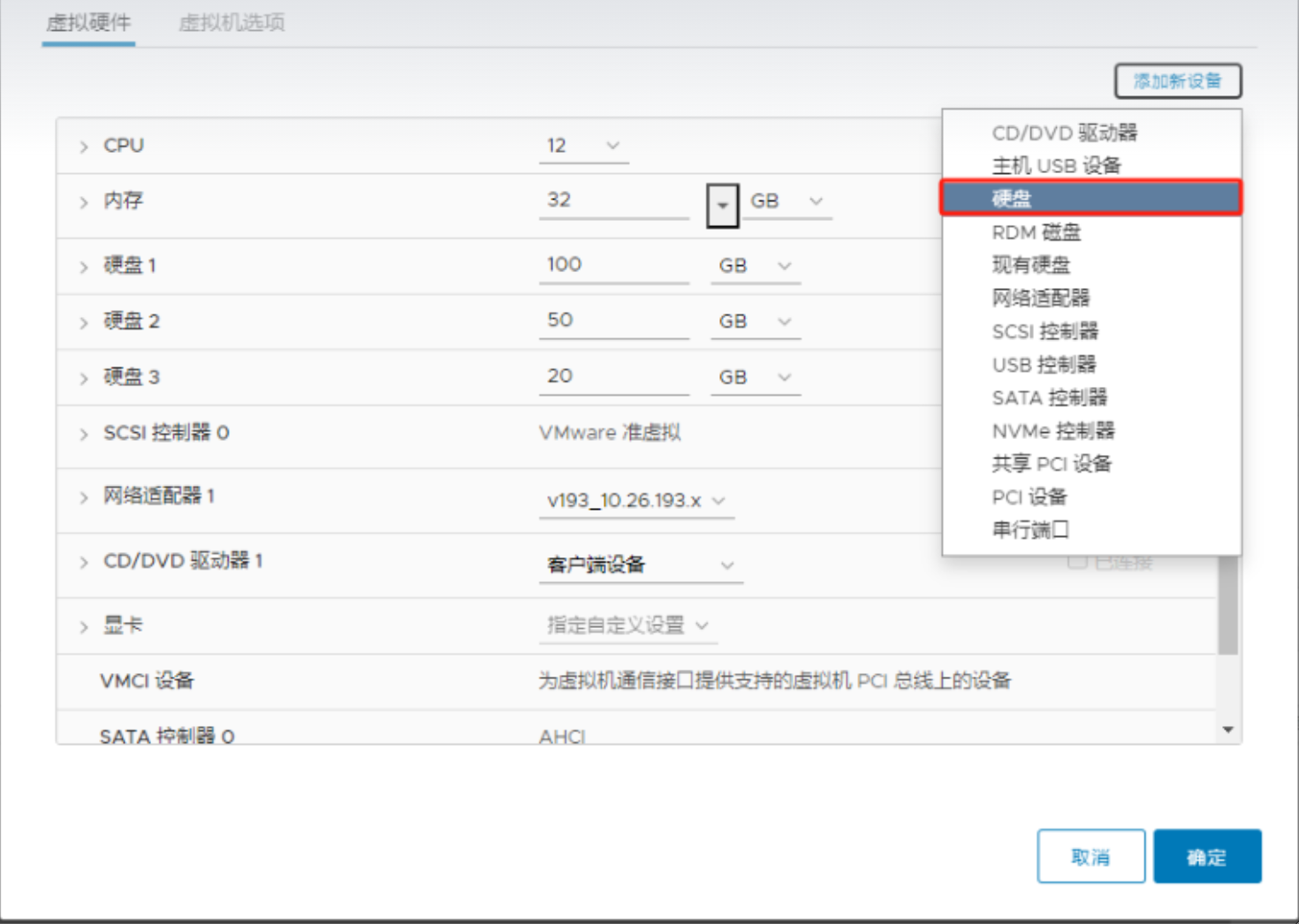Toggle the 已连接 checkbox for CD/DVD
Image resolution: width=1299 pixels, height=924 pixels.
1076,563
